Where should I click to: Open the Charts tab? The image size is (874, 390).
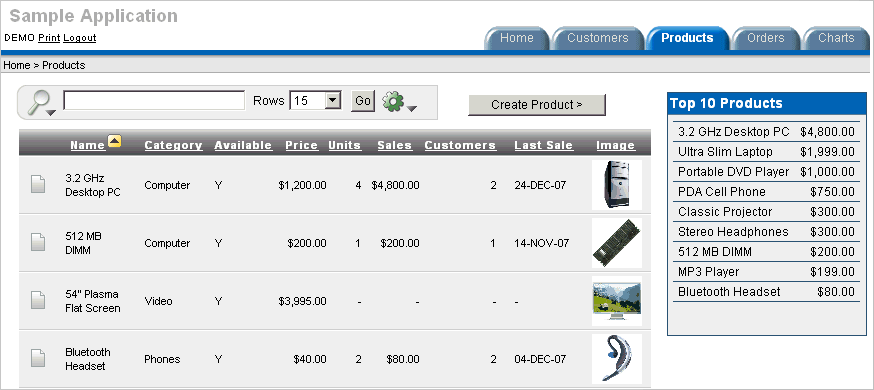[836, 38]
